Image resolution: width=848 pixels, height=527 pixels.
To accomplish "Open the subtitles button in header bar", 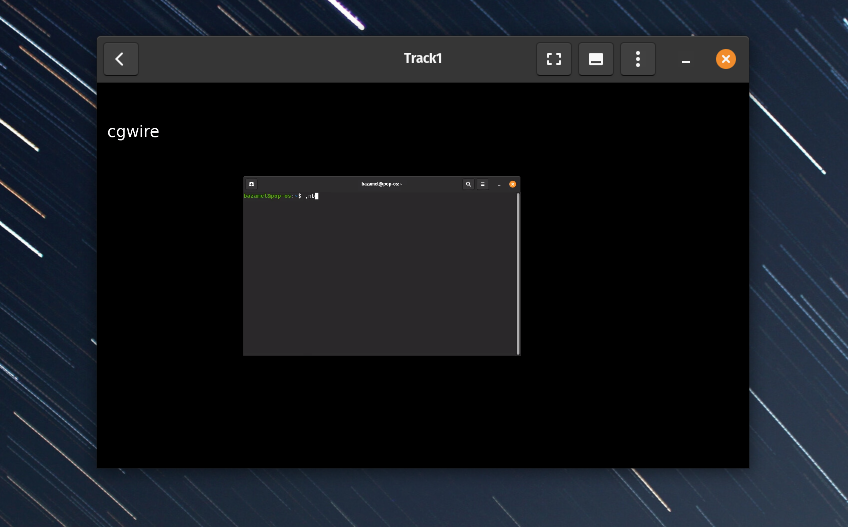I will coord(596,59).
